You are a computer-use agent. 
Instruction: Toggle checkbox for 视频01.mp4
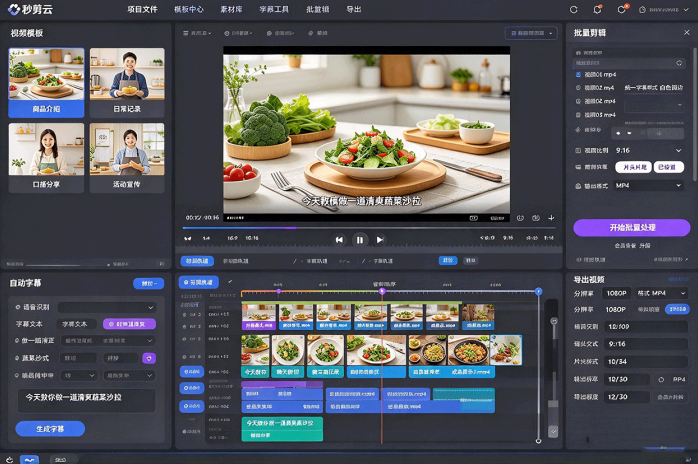pos(578,74)
